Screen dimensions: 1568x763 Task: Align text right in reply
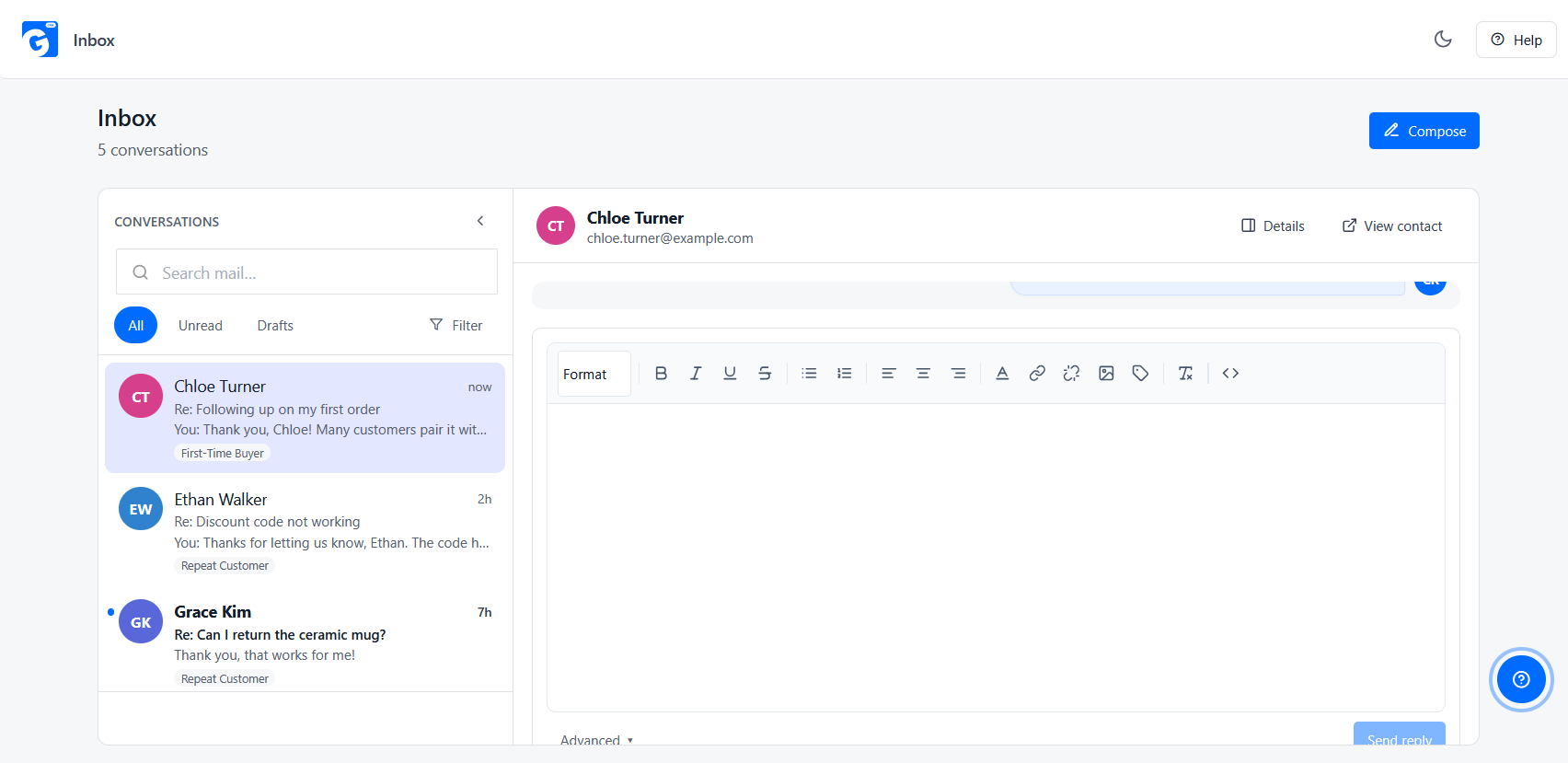(958, 373)
